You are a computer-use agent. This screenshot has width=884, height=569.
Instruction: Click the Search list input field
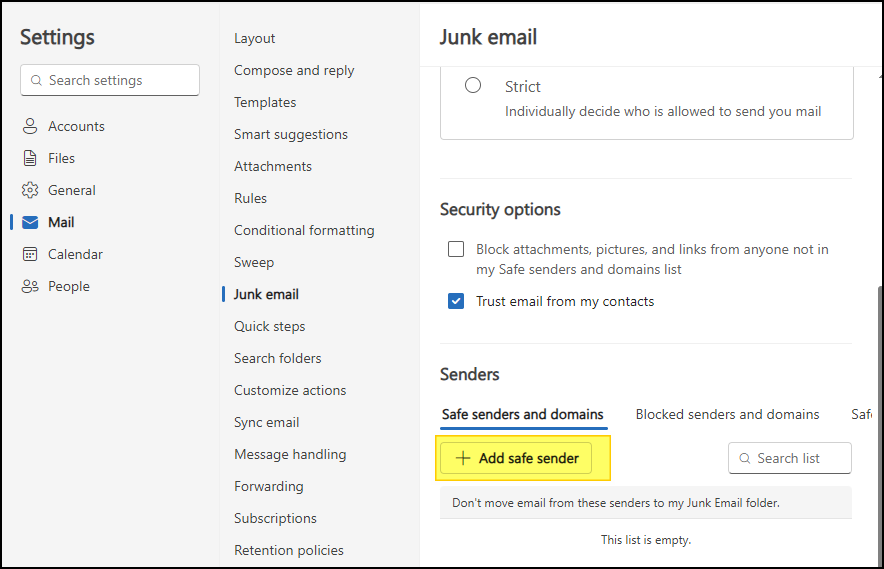[x=790, y=458]
